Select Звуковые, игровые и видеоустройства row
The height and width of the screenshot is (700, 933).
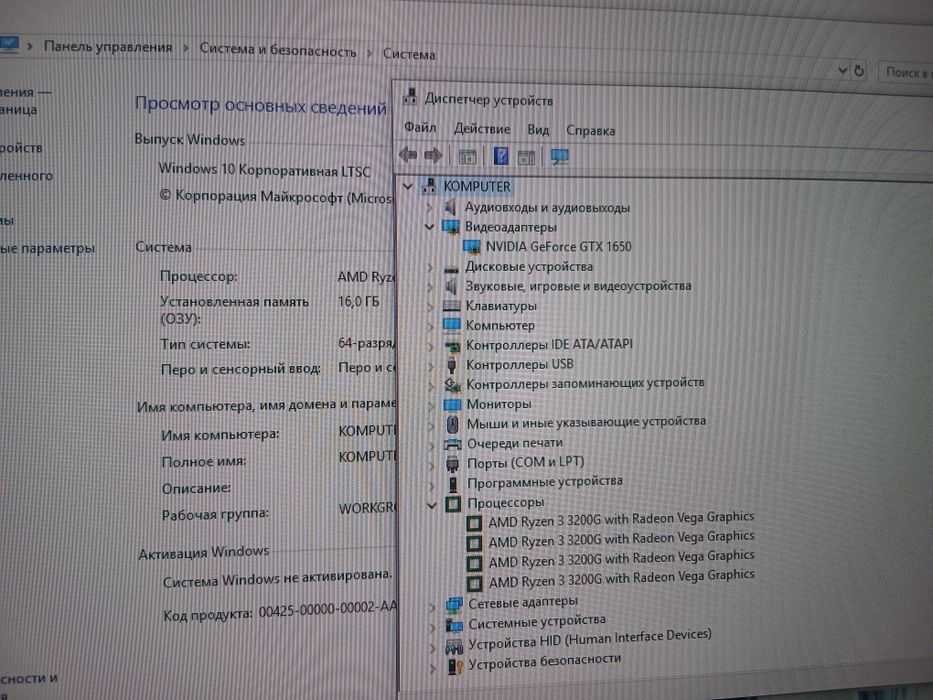pyautogui.click(x=578, y=286)
